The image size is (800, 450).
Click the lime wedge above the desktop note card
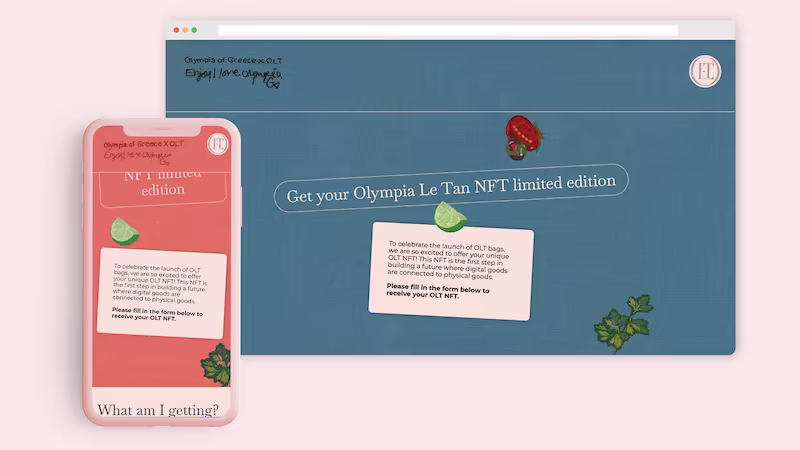(x=450, y=216)
